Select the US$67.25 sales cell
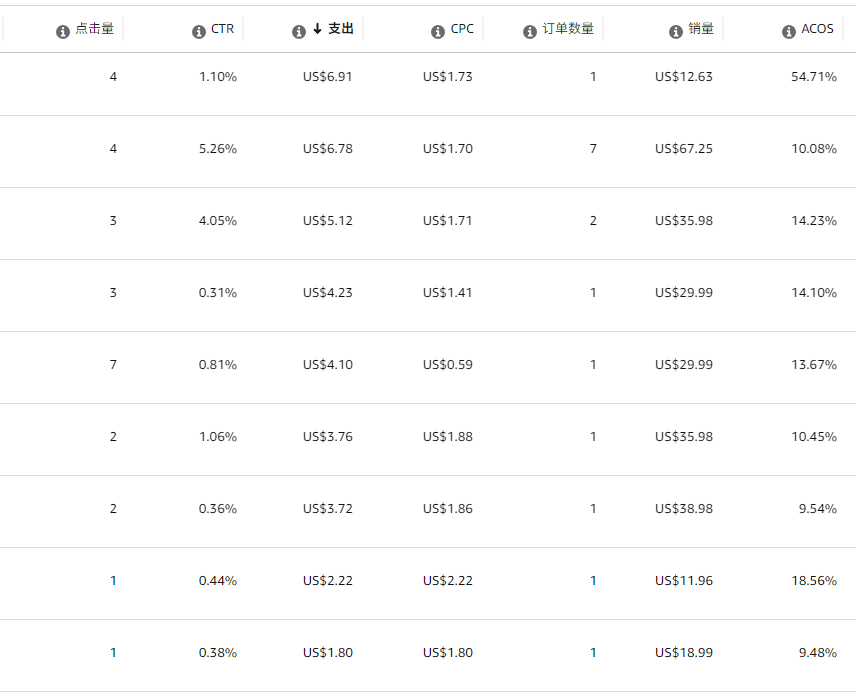This screenshot has height=698, width=856. pos(684,149)
